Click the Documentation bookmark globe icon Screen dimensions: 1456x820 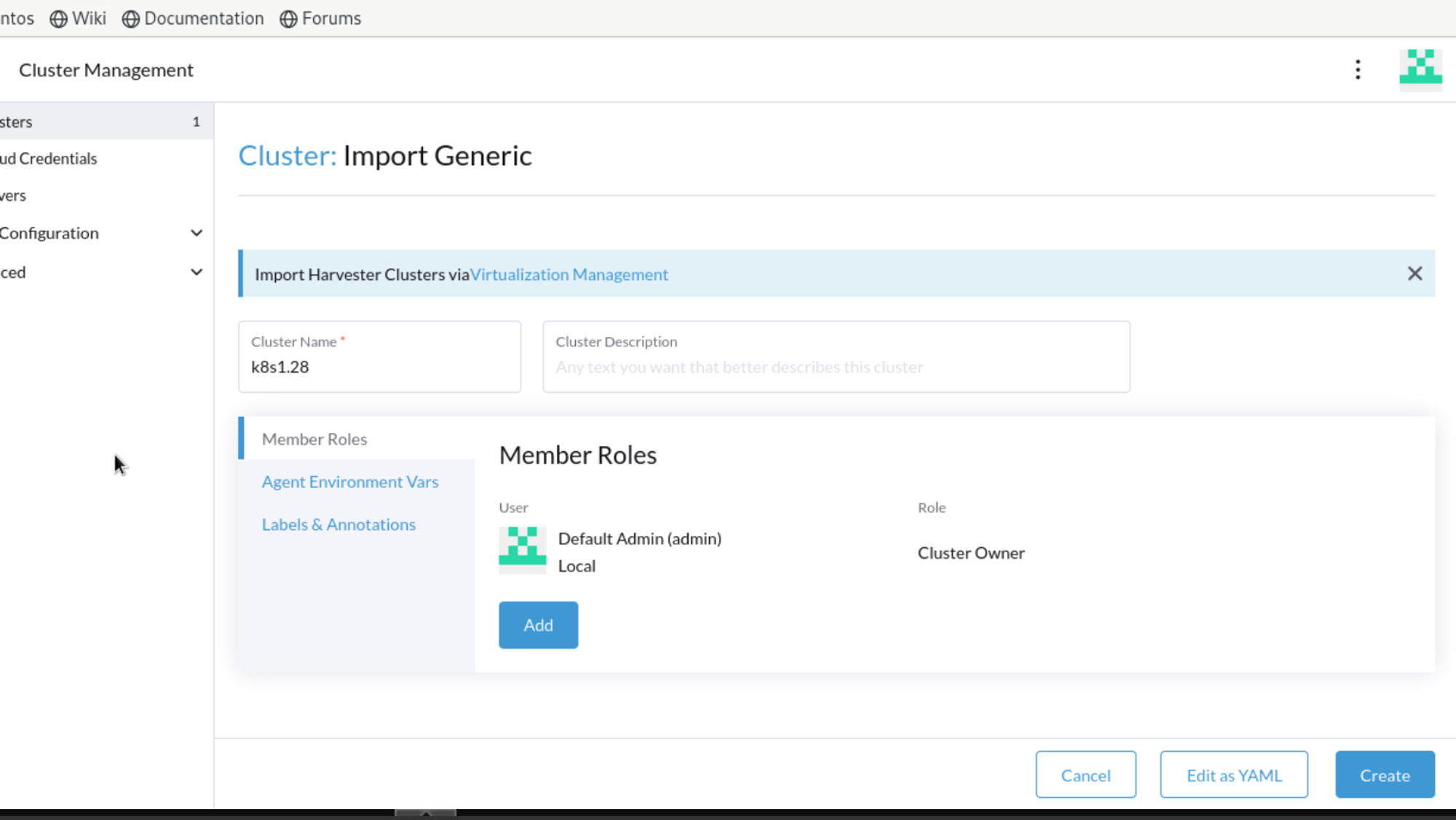(130, 19)
